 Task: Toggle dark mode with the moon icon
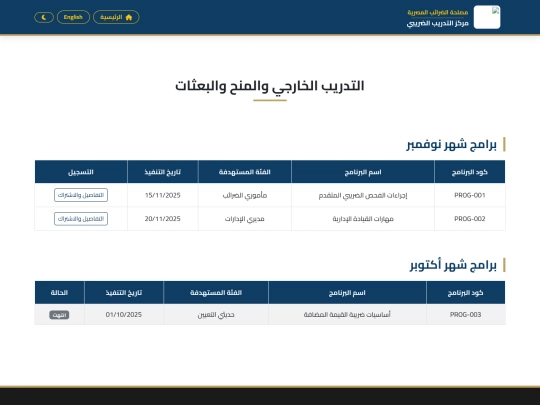tap(44, 17)
